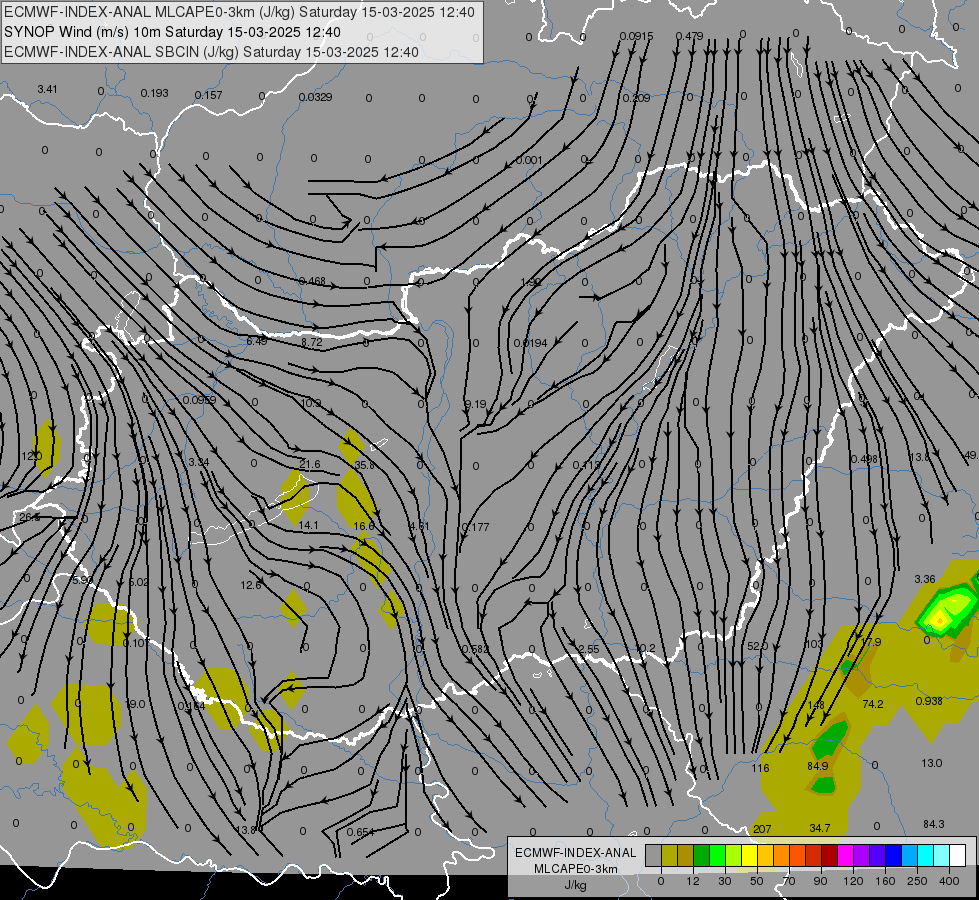Click the bright green legend swatch

[718, 855]
